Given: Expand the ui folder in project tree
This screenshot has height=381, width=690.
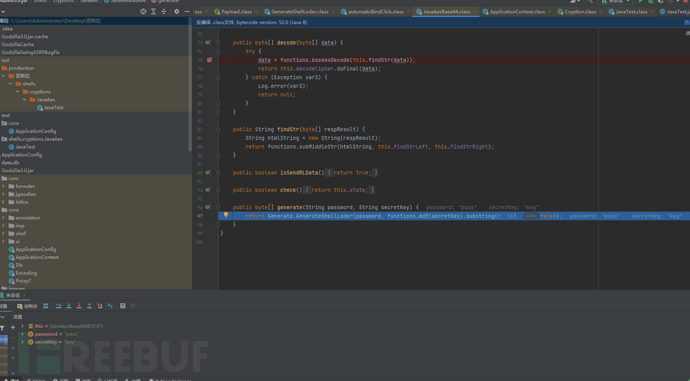Looking at the screenshot, I should pos(4,242).
